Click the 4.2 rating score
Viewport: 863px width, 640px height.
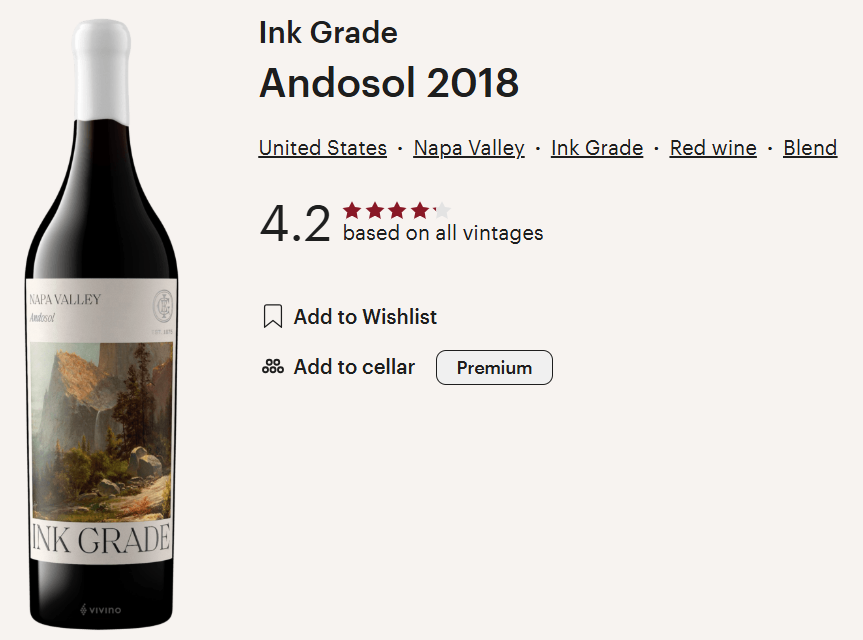[x=294, y=220]
